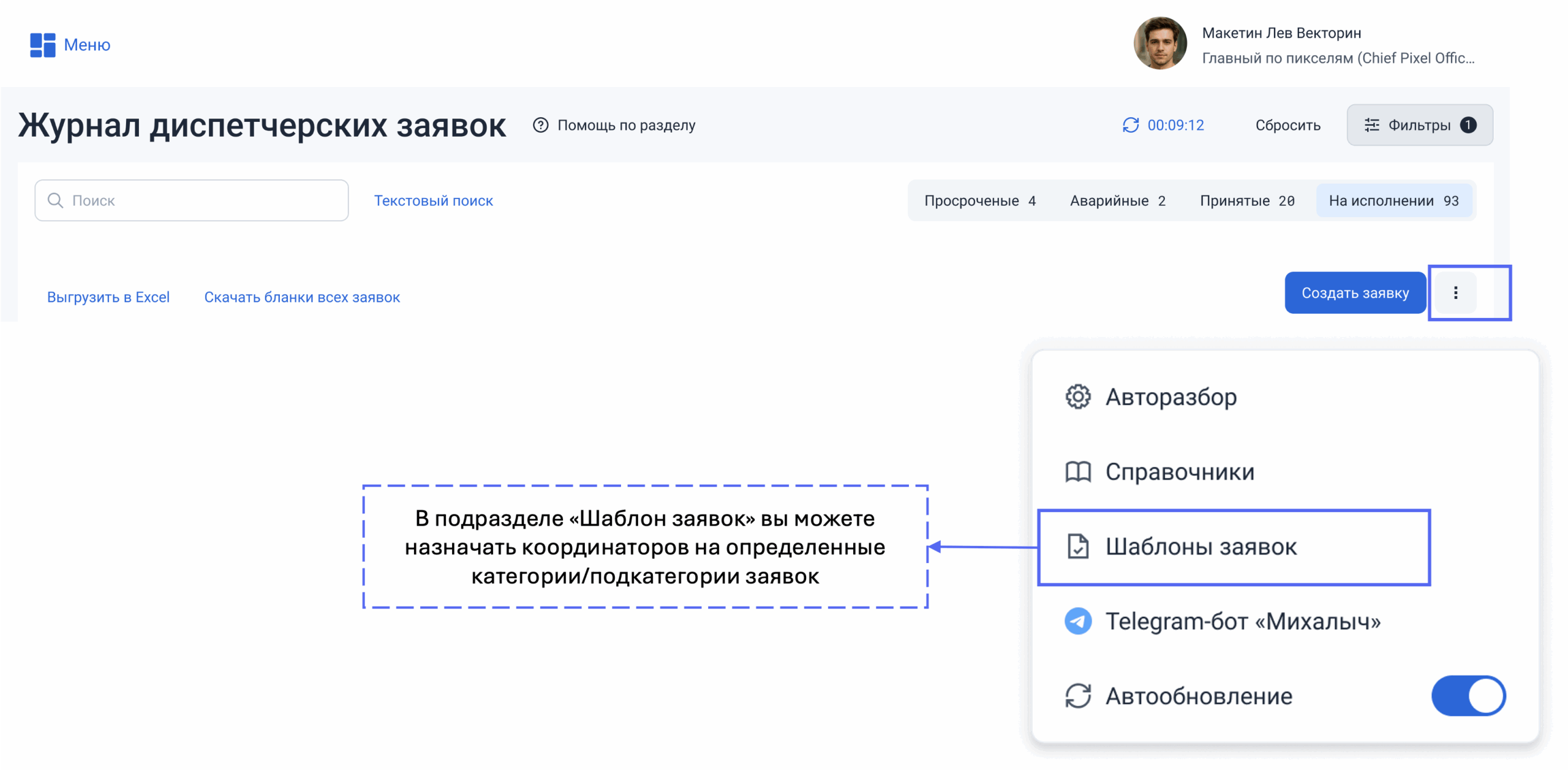Click Скачать бланки всех заявок link

pos(302,297)
